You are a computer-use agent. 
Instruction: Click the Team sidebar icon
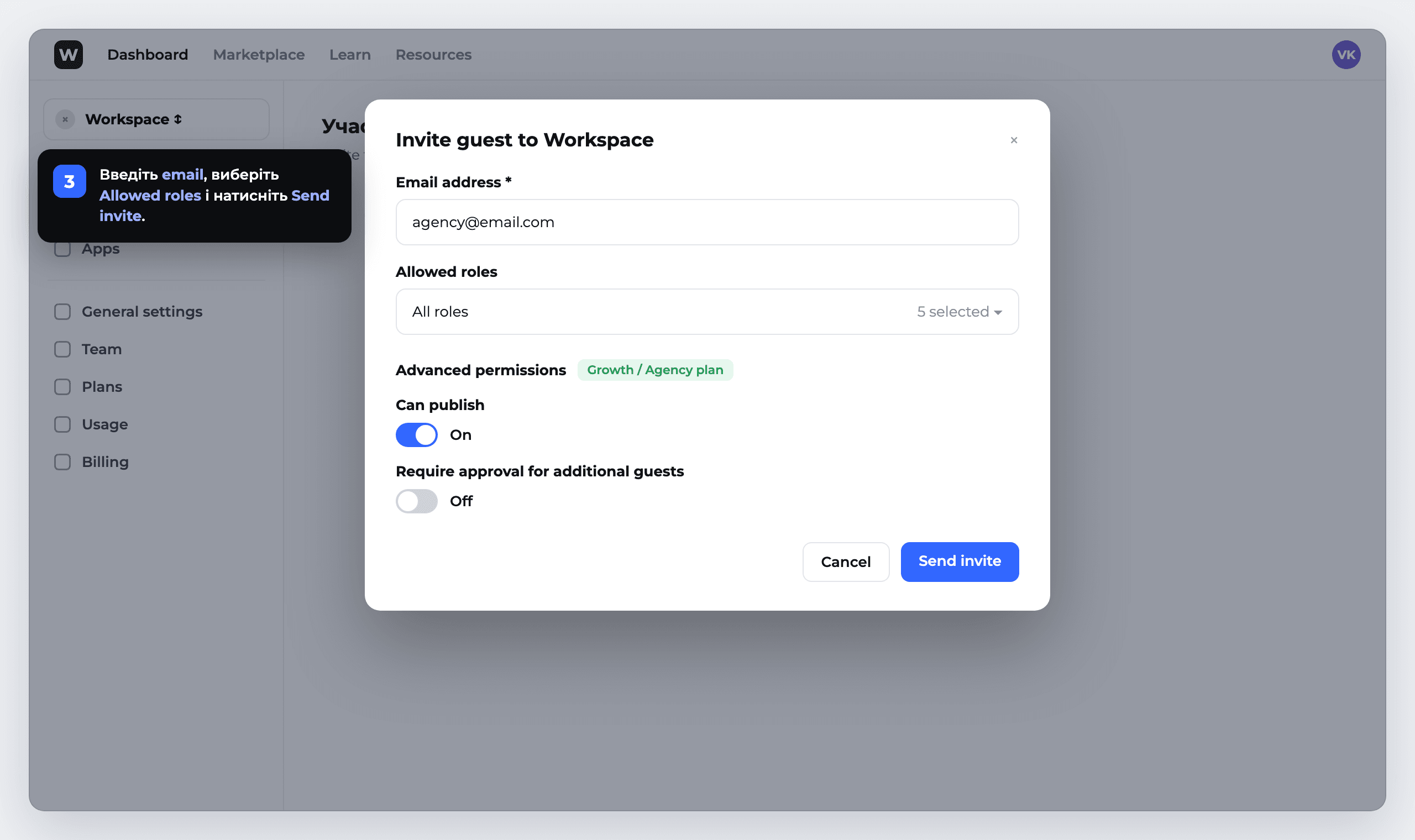pos(62,349)
